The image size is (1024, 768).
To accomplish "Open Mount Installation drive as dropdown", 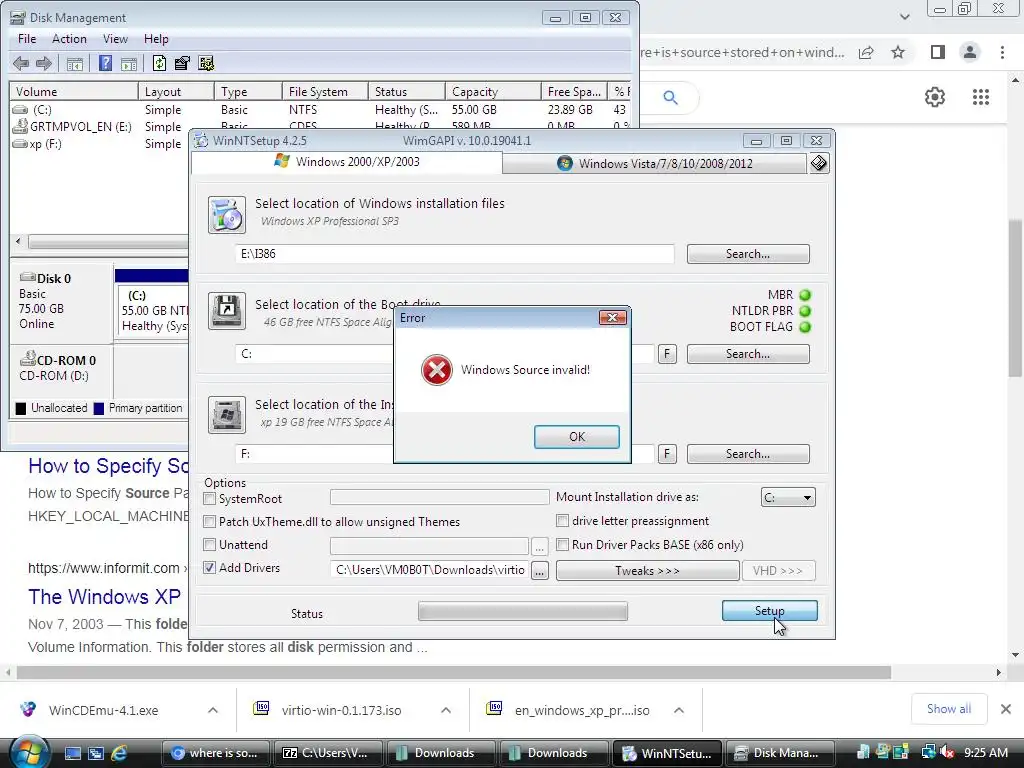I will pyautogui.click(x=788, y=498).
